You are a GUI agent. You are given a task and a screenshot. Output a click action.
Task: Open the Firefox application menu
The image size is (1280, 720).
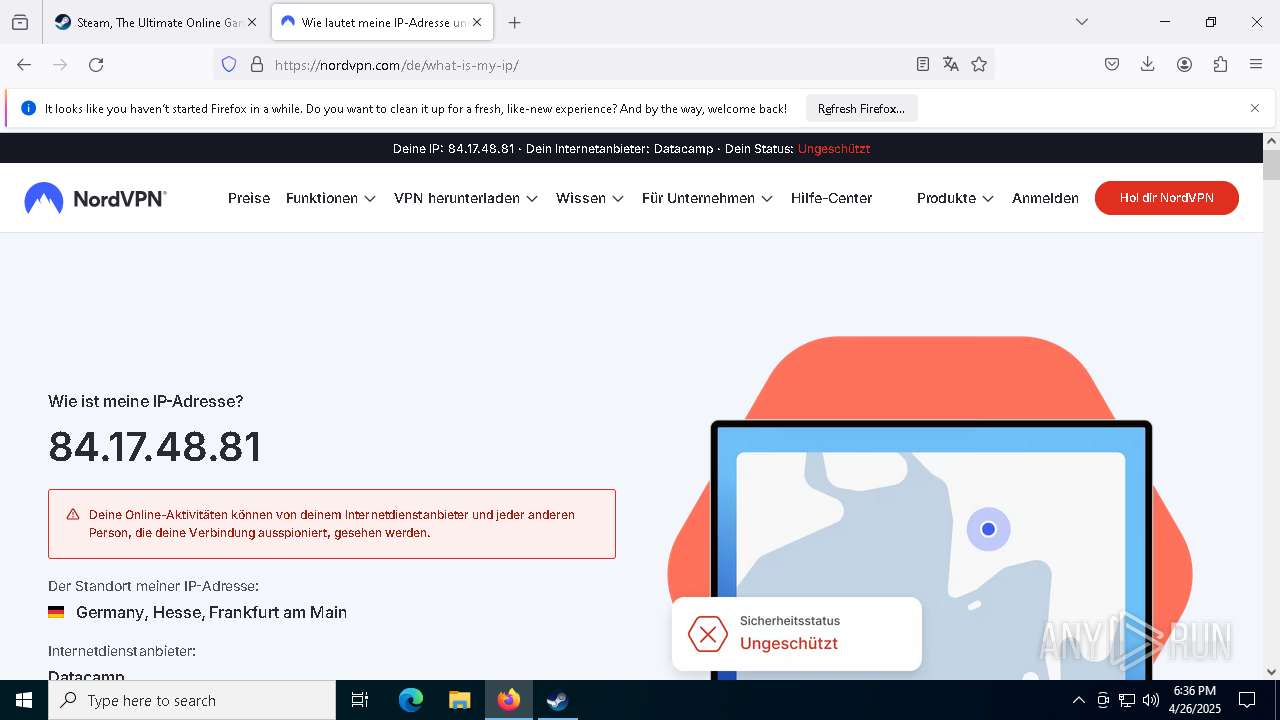(x=1256, y=64)
